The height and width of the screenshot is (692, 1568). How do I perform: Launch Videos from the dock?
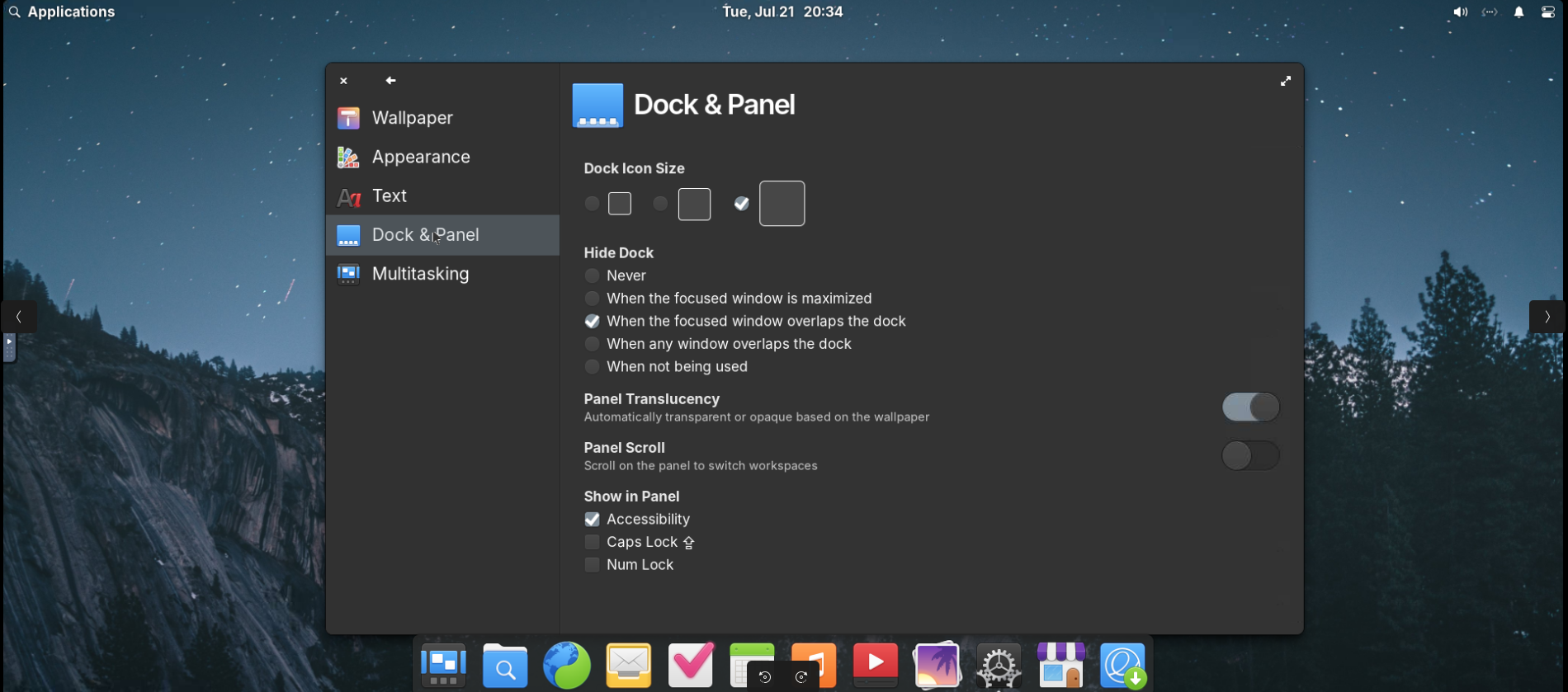(876, 666)
